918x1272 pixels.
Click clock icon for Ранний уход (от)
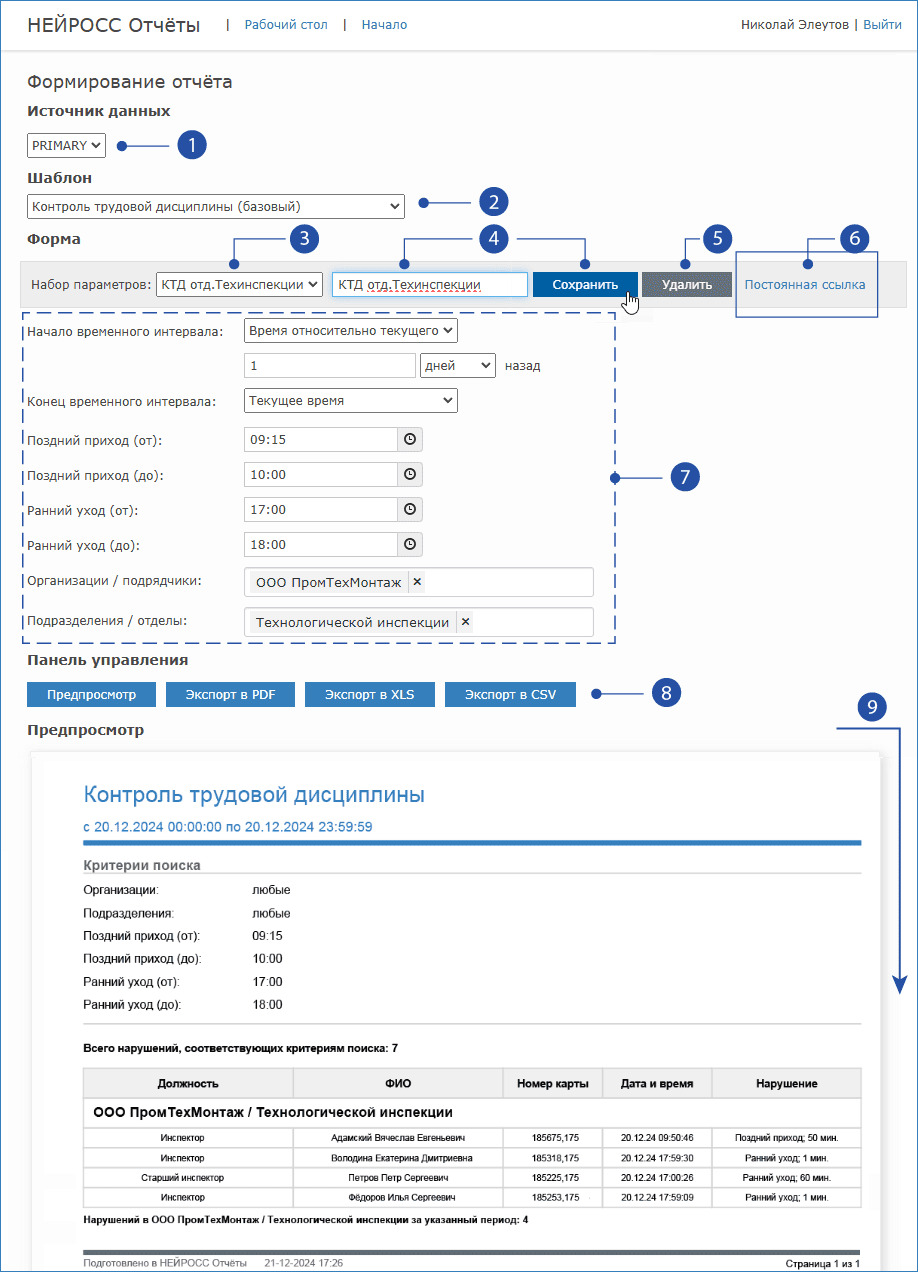[409, 510]
